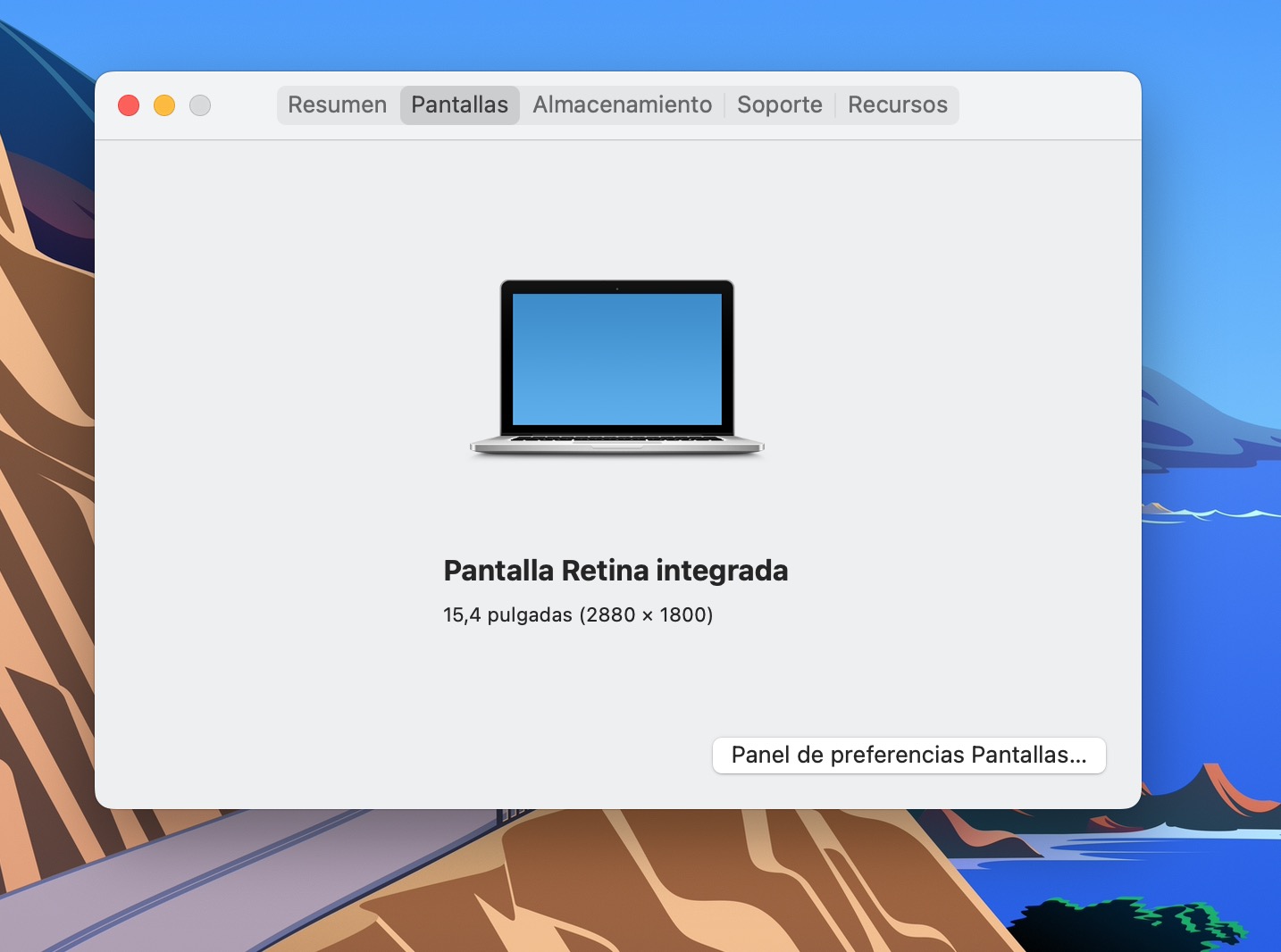Image resolution: width=1281 pixels, height=952 pixels.
Task: Go to the Soporte tab
Action: tap(779, 105)
